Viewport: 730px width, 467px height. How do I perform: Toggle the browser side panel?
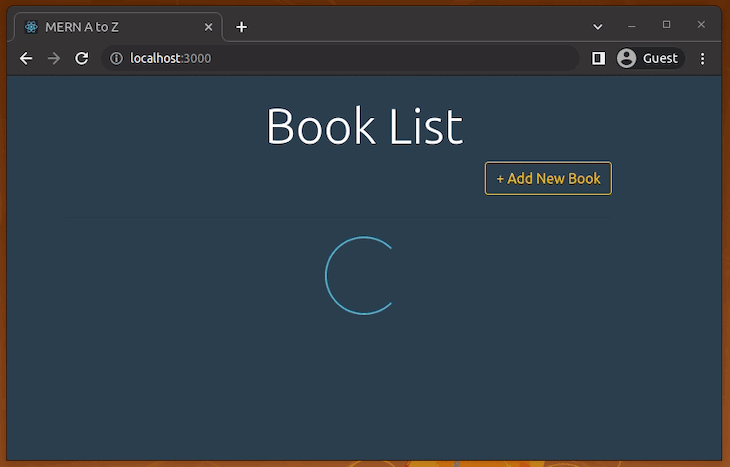(x=598, y=59)
